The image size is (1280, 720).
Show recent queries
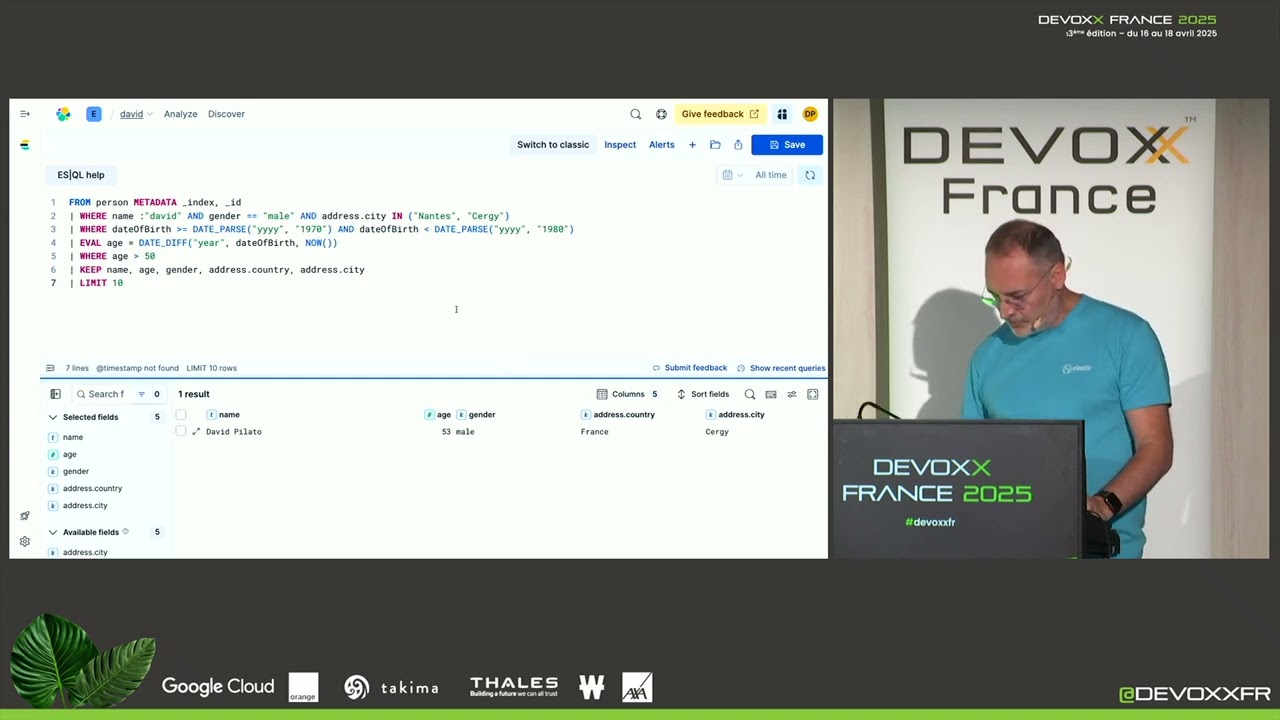pos(781,368)
